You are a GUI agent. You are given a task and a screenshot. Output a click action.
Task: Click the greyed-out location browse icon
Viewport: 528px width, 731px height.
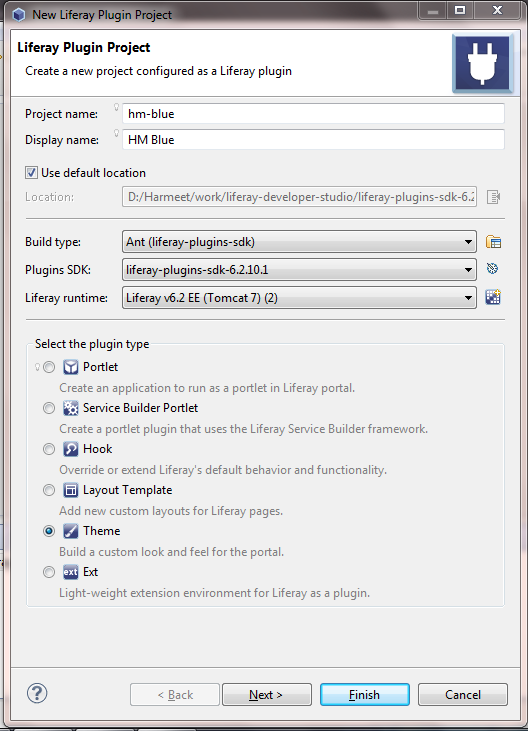[x=493, y=197]
